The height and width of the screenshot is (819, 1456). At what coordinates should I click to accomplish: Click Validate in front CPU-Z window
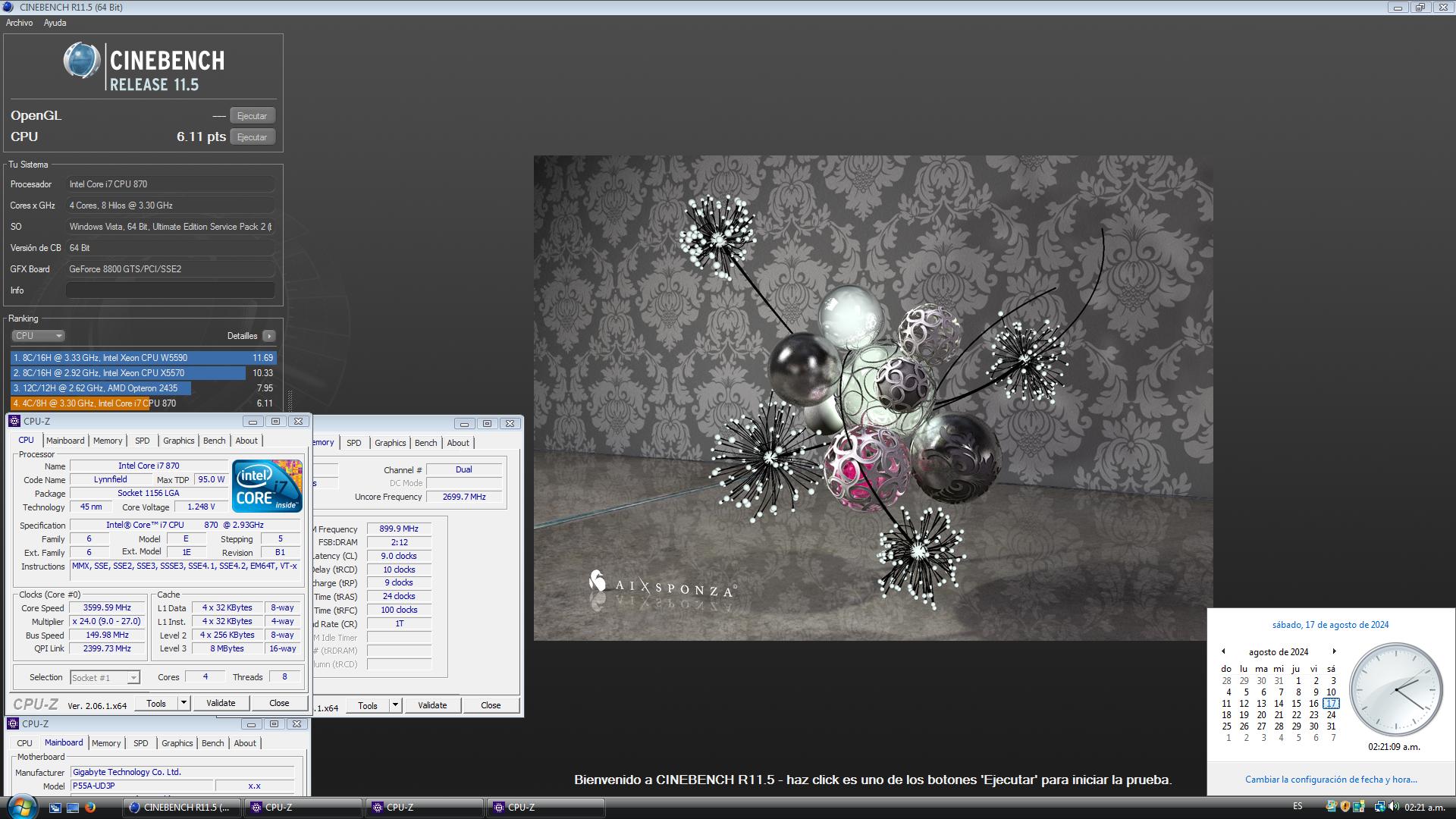coord(221,704)
